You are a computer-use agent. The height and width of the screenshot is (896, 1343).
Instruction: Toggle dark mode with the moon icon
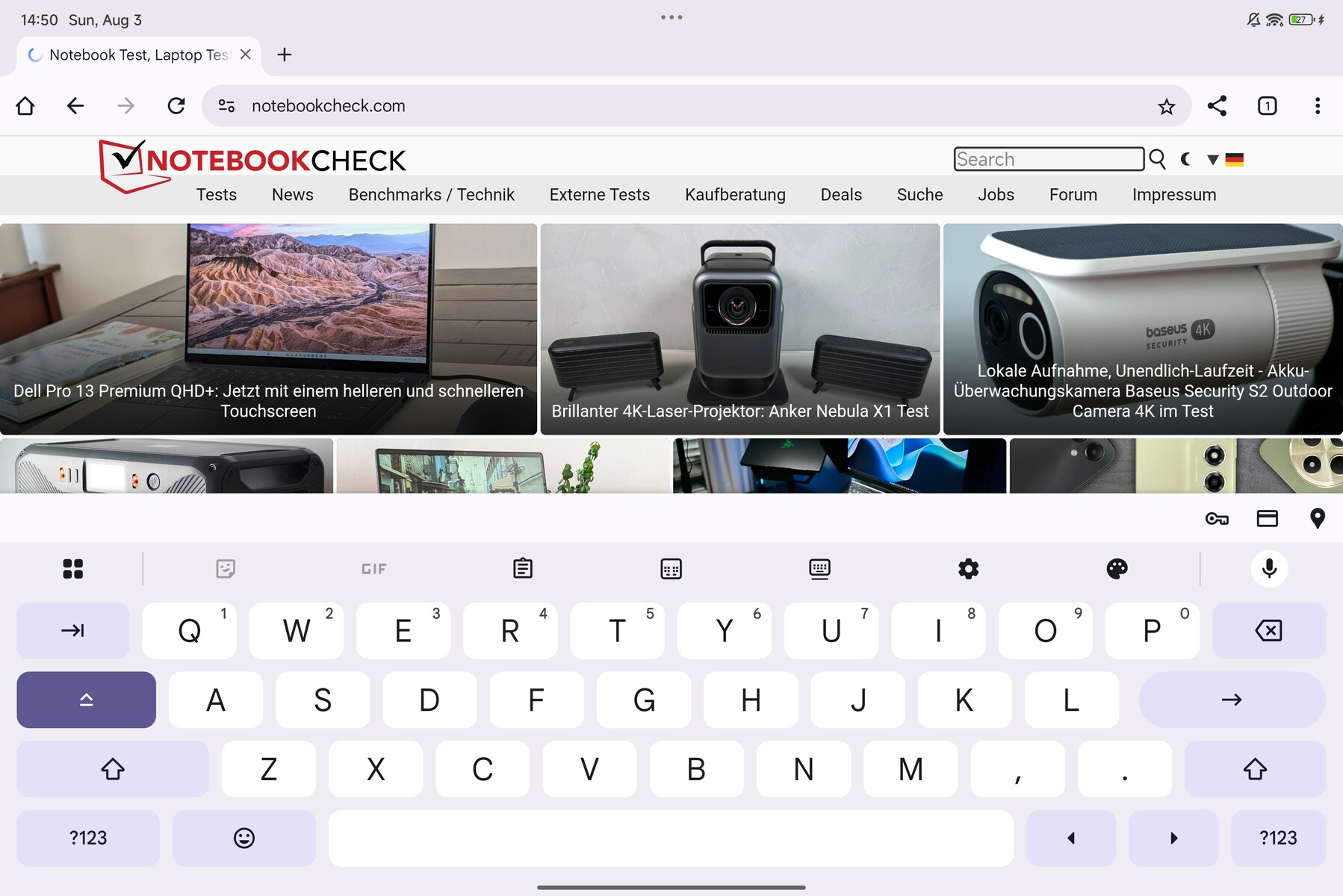pos(1185,159)
